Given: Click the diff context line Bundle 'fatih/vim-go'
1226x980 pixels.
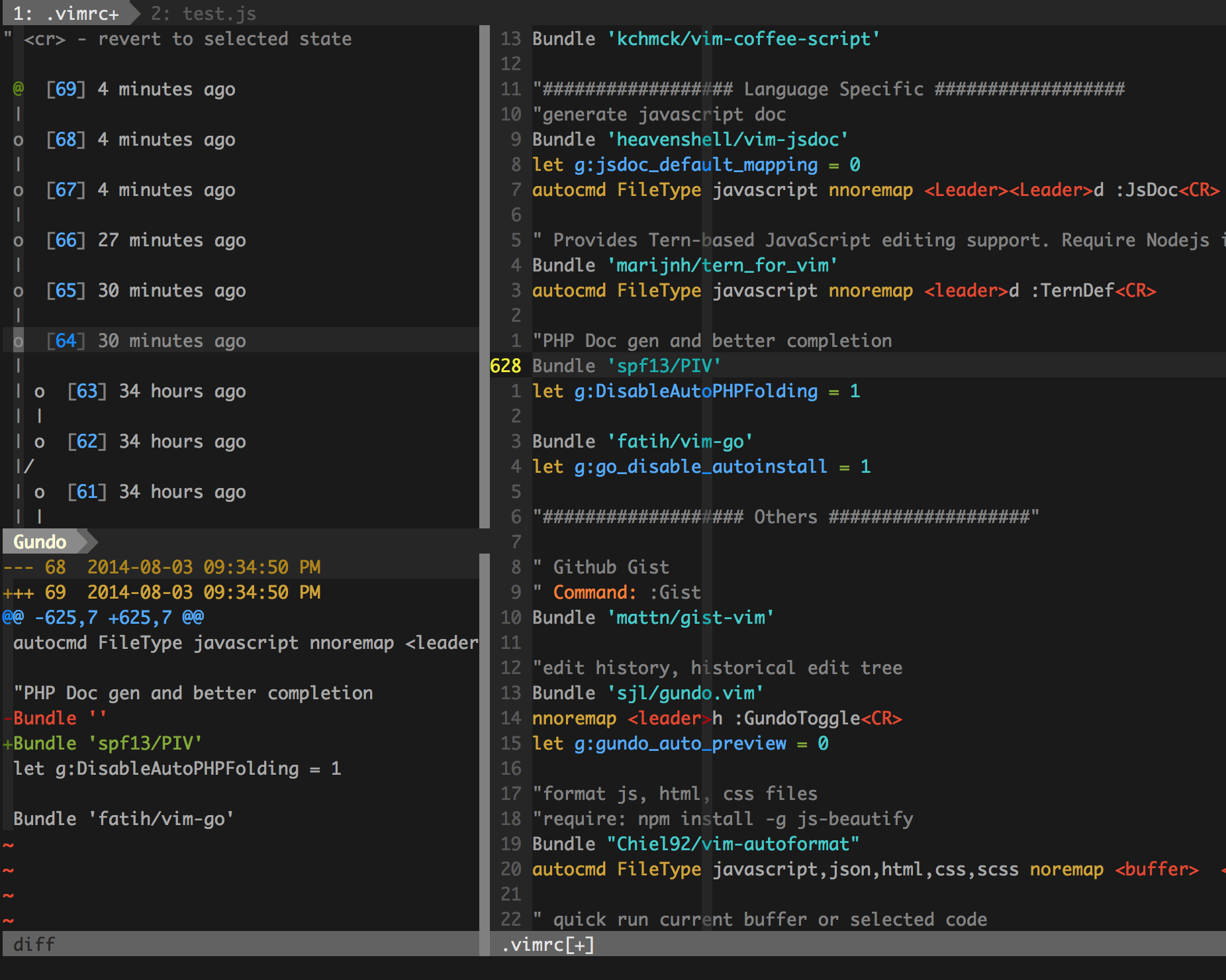Looking at the screenshot, I should coord(124,818).
